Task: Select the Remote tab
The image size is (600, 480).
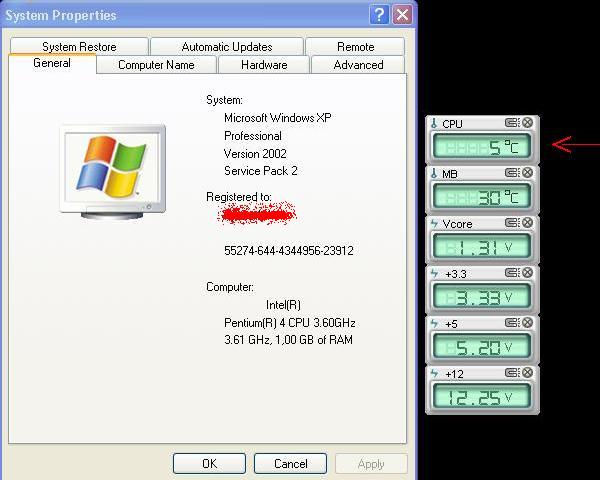Action: click(355, 47)
